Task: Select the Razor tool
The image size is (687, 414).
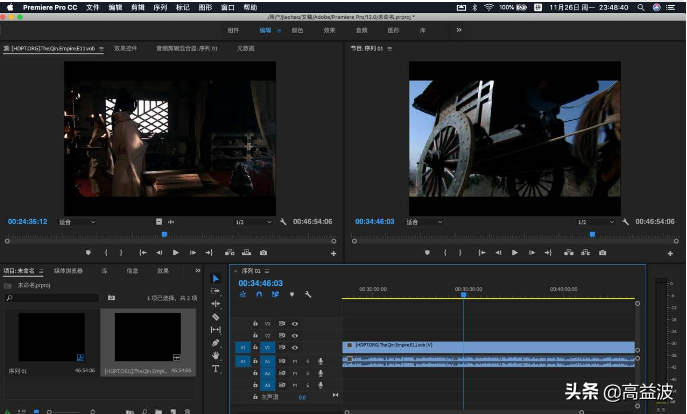Action: pos(216,317)
